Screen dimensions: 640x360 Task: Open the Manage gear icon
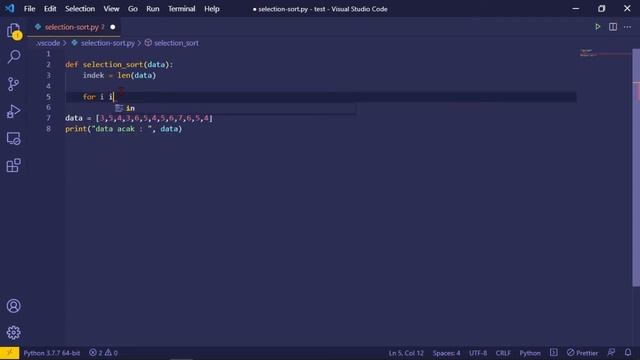[13, 333]
